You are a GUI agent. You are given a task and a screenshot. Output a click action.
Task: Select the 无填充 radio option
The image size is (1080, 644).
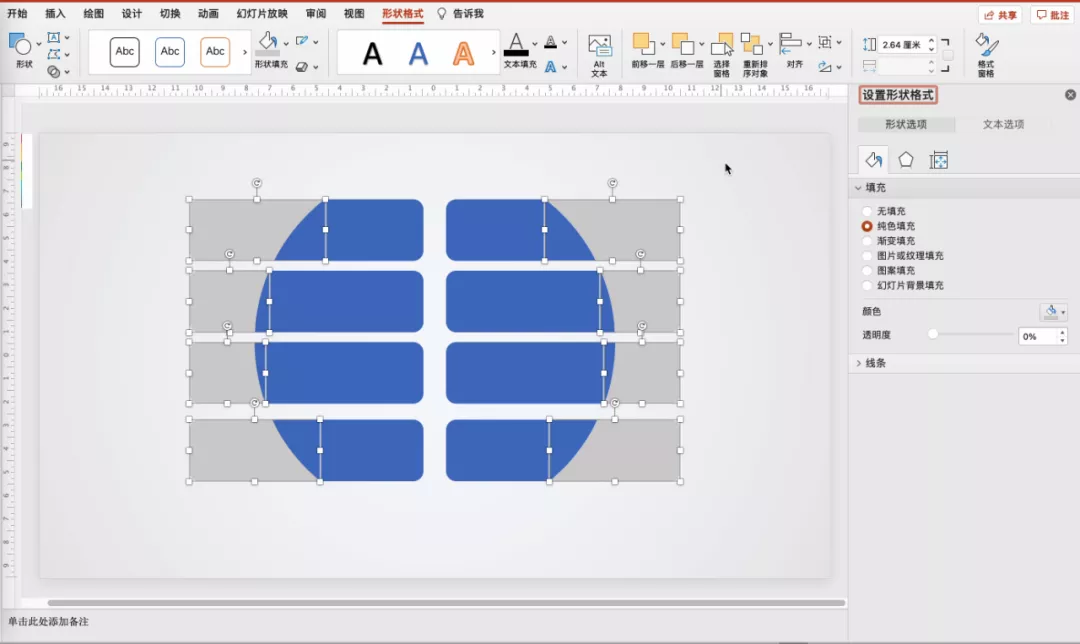tap(867, 211)
